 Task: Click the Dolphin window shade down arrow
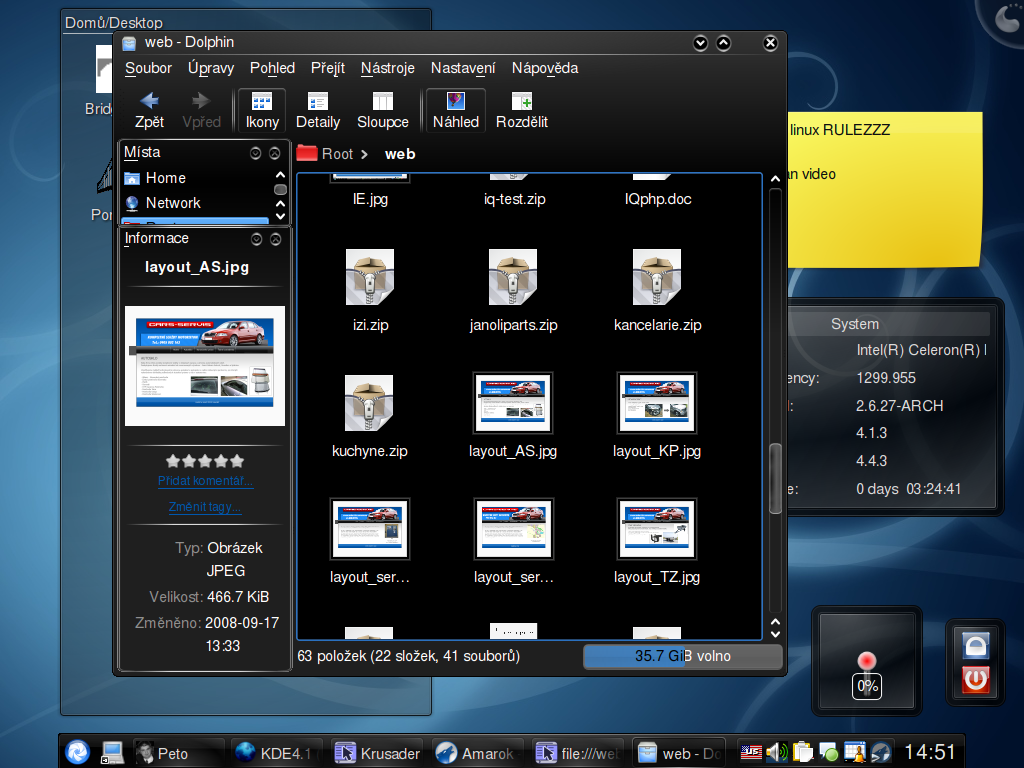700,43
